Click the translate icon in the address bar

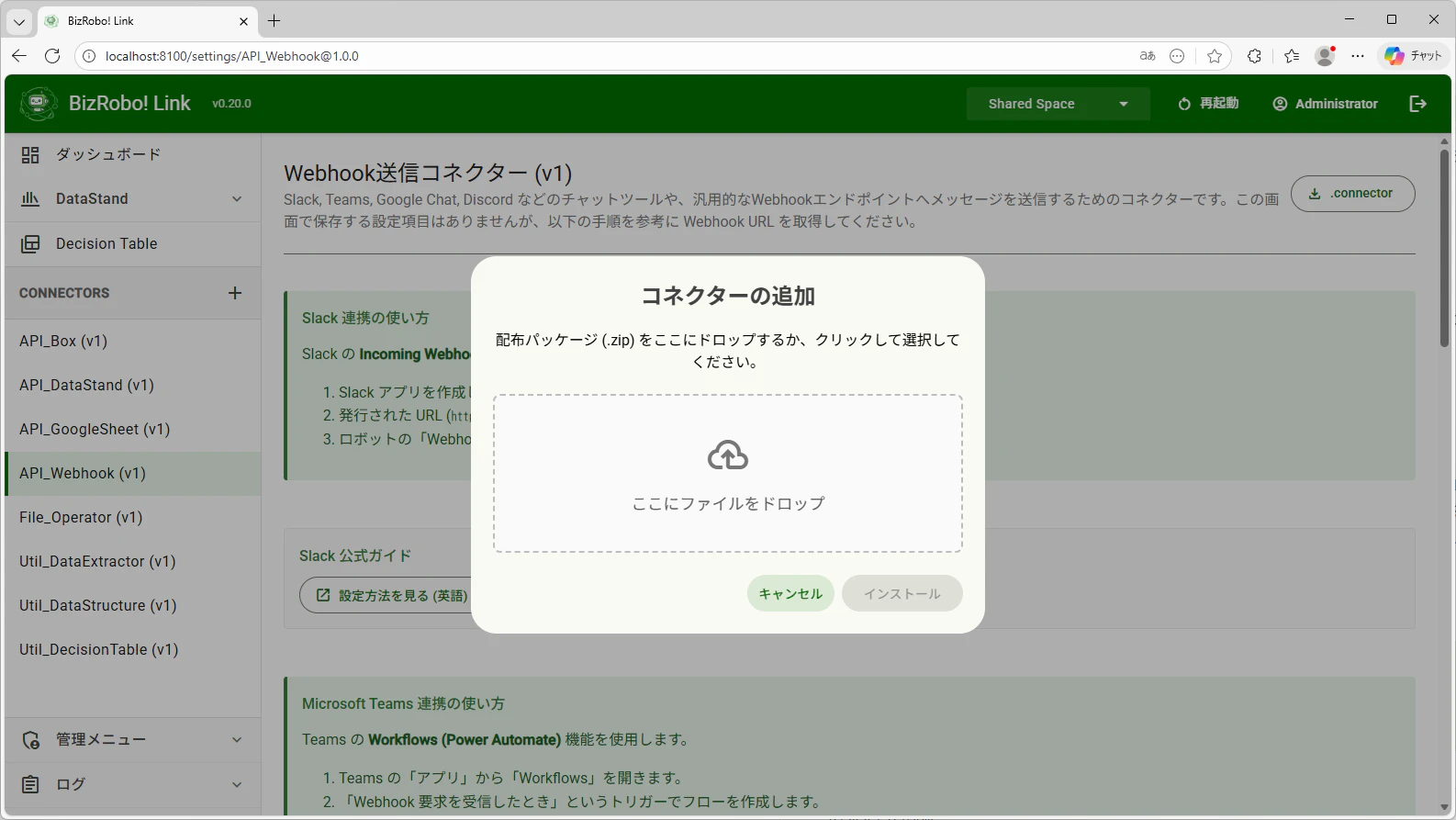click(x=1148, y=56)
